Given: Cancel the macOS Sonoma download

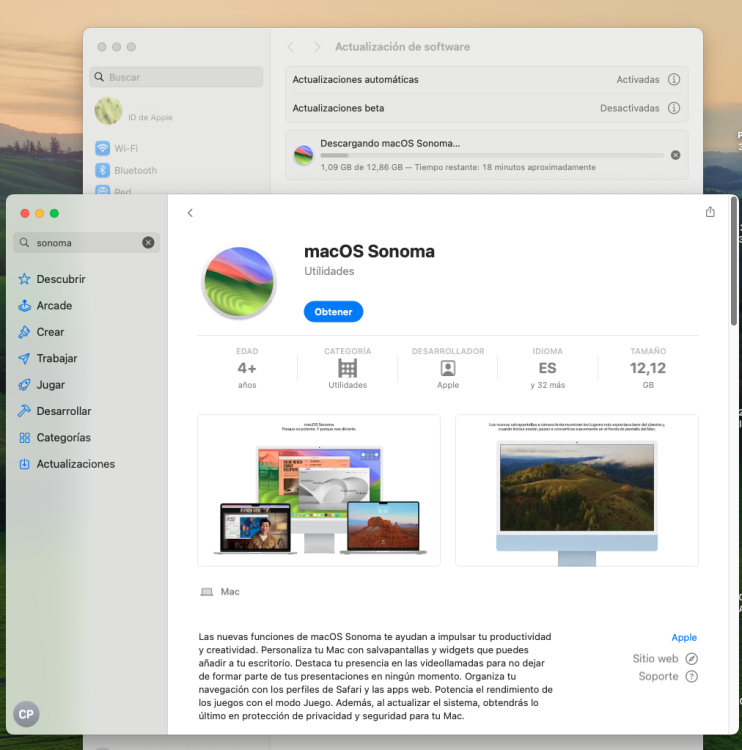Looking at the screenshot, I should click(x=676, y=155).
